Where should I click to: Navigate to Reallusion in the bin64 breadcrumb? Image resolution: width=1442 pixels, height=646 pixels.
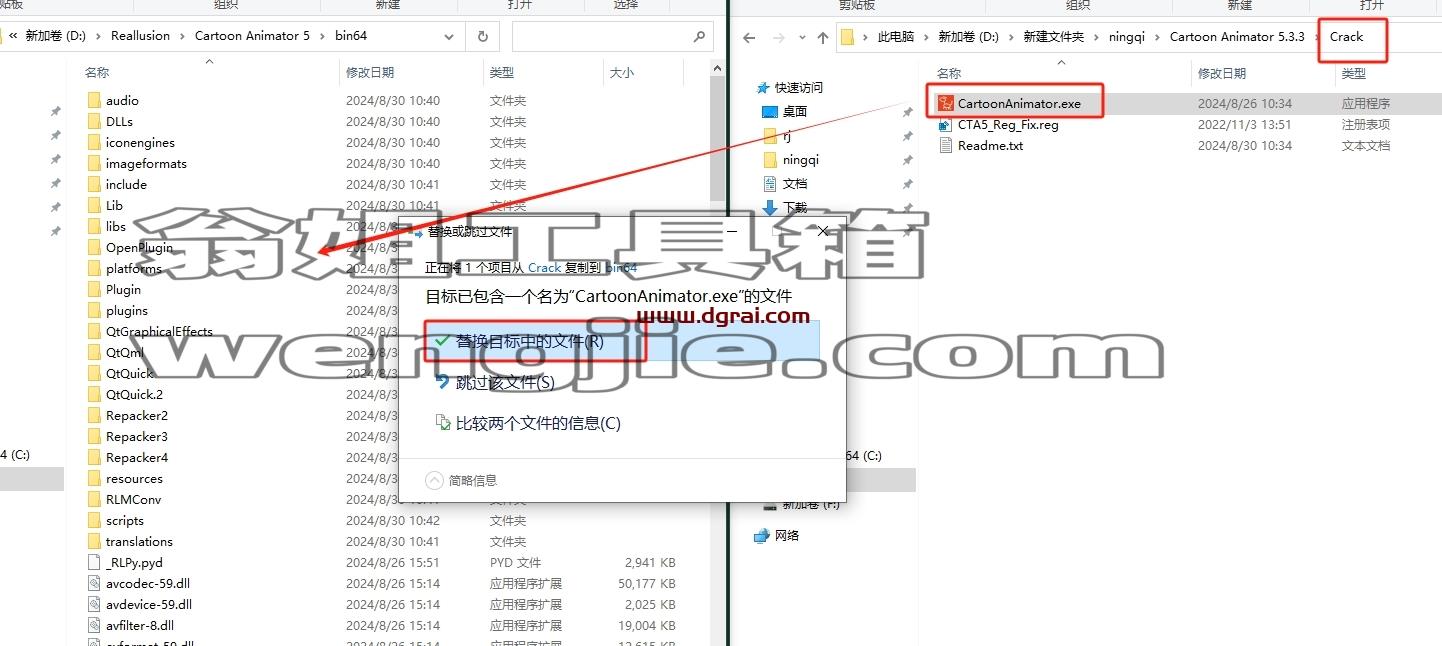(140, 35)
